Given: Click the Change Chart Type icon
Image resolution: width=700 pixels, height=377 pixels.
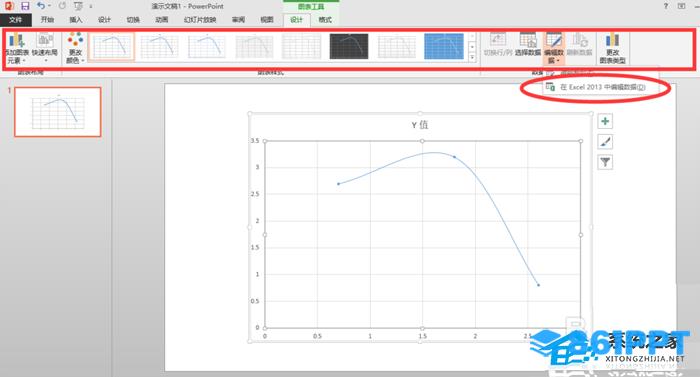Looking at the screenshot, I should (x=612, y=40).
